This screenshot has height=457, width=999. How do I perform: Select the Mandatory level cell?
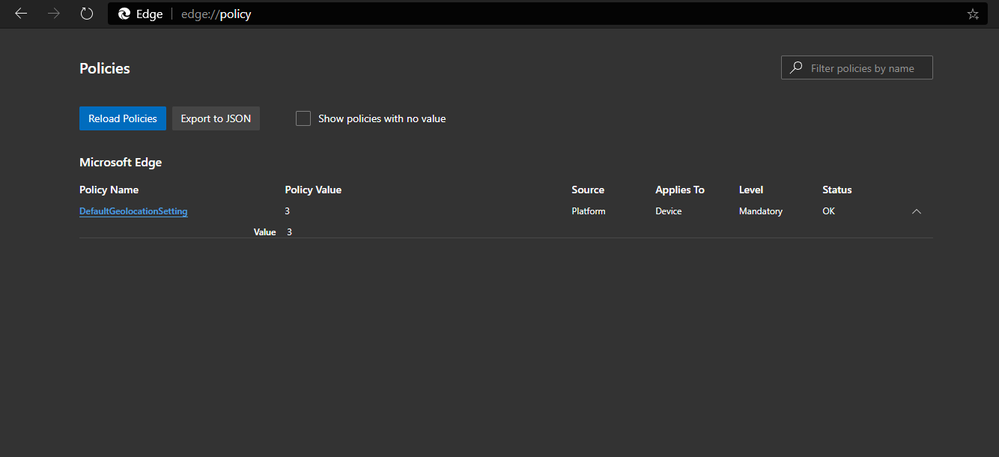(x=761, y=211)
